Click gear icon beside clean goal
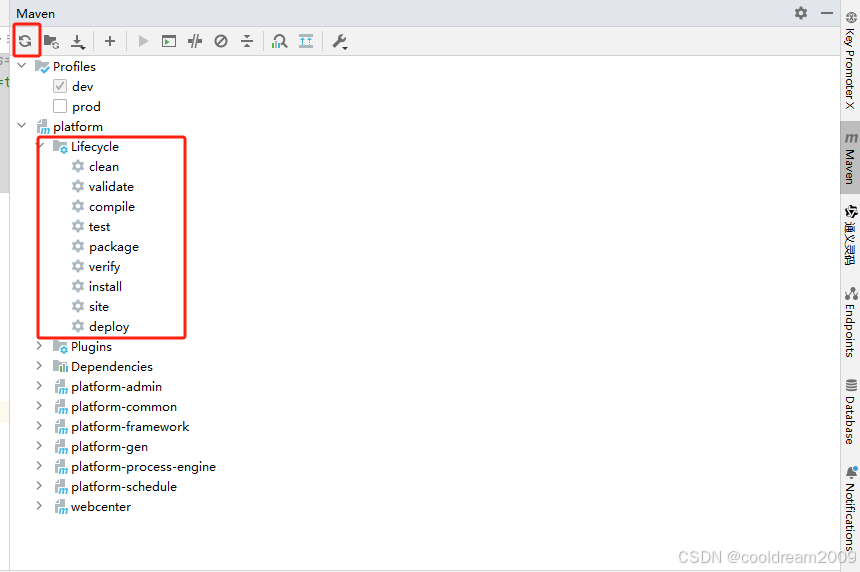860x572 pixels. (78, 166)
